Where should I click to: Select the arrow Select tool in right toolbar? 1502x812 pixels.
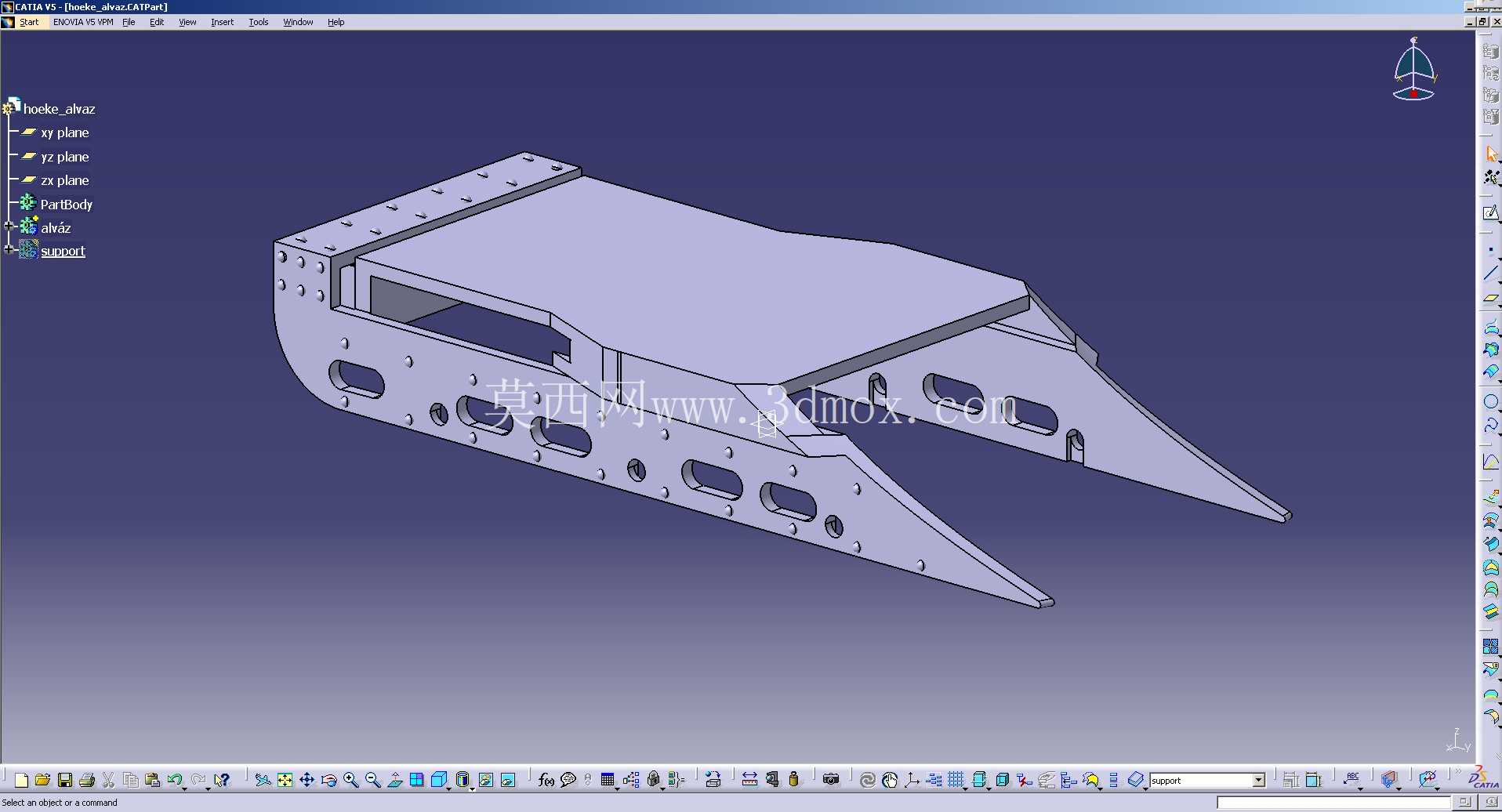(x=1491, y=154)
